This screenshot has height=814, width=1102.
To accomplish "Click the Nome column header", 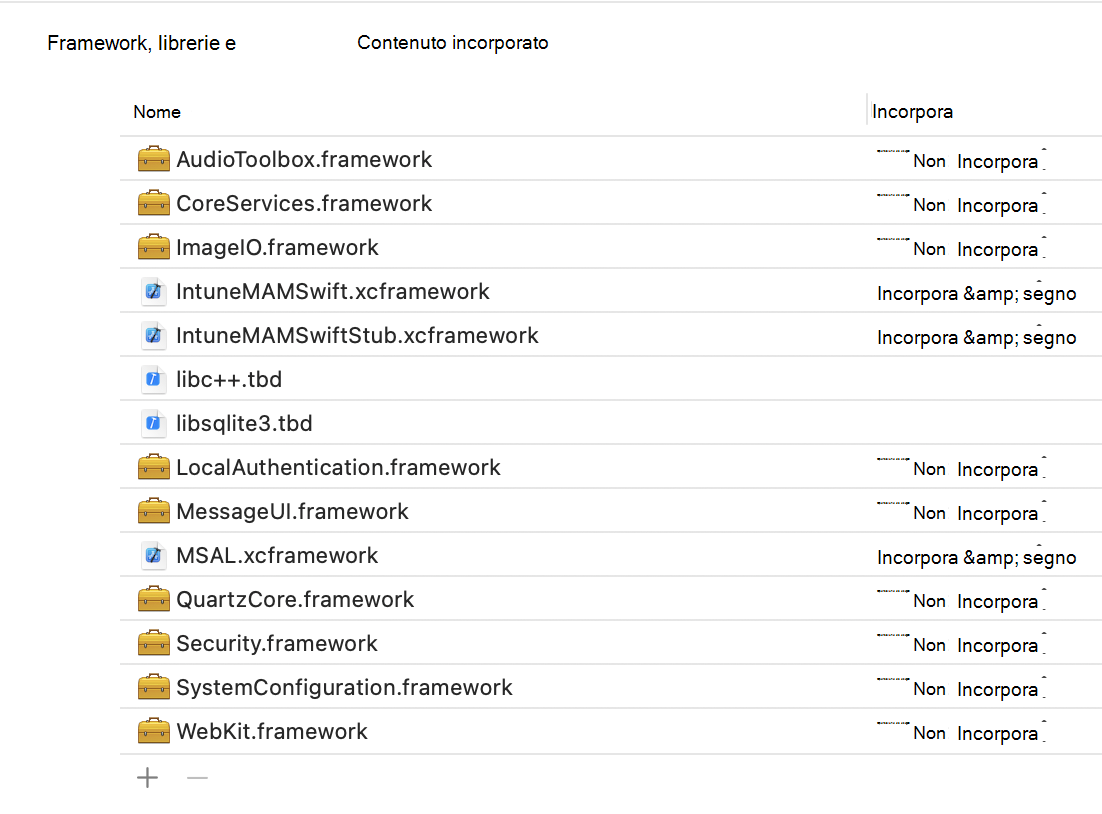I will click(157, 112).
